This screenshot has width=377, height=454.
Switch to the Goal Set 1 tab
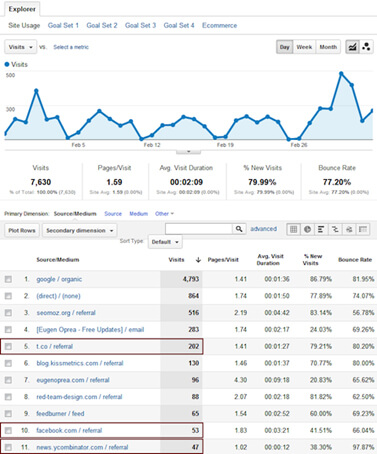tap(63, 25)
